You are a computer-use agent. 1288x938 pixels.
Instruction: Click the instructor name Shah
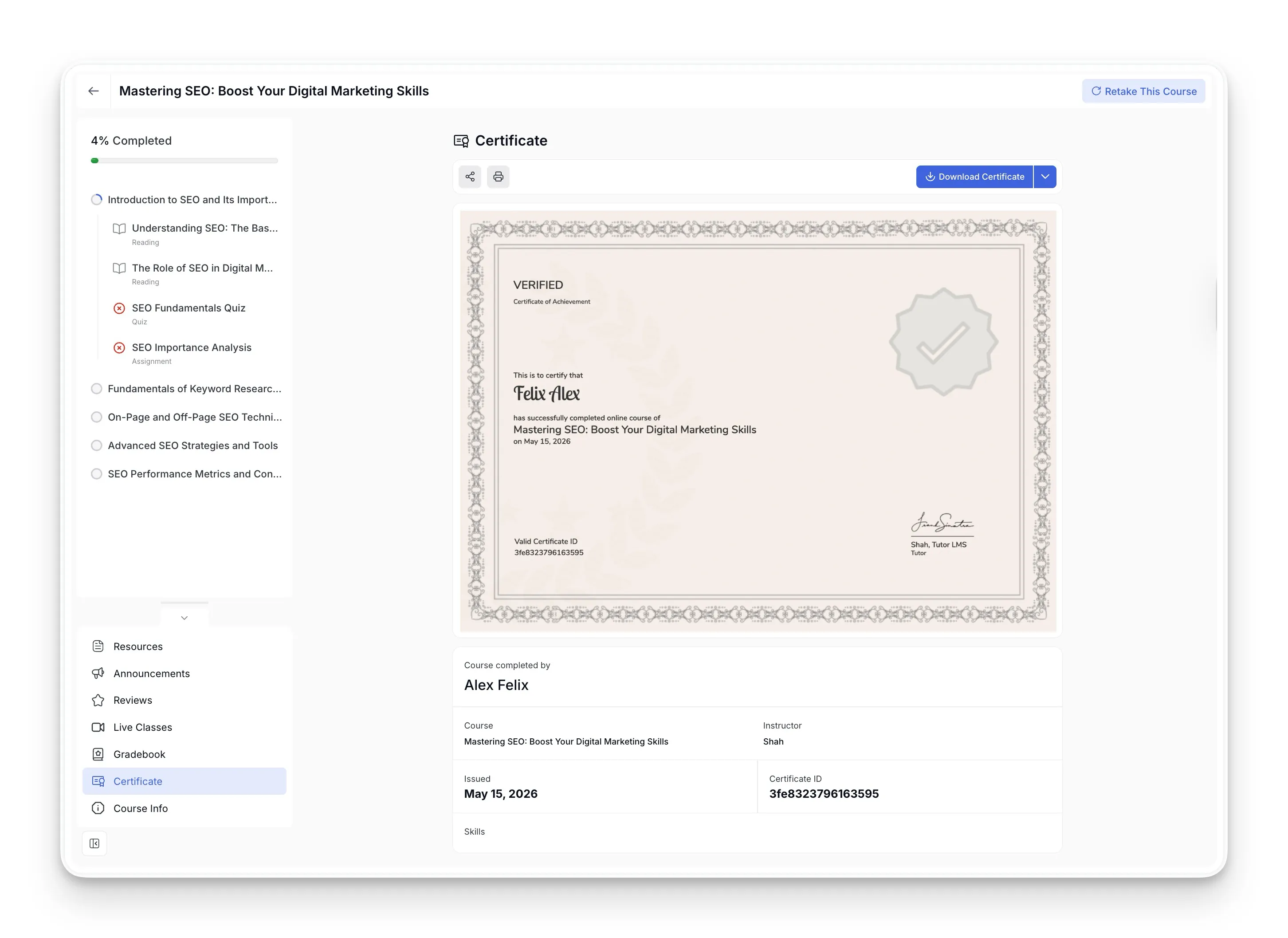[x=773, y=741]
